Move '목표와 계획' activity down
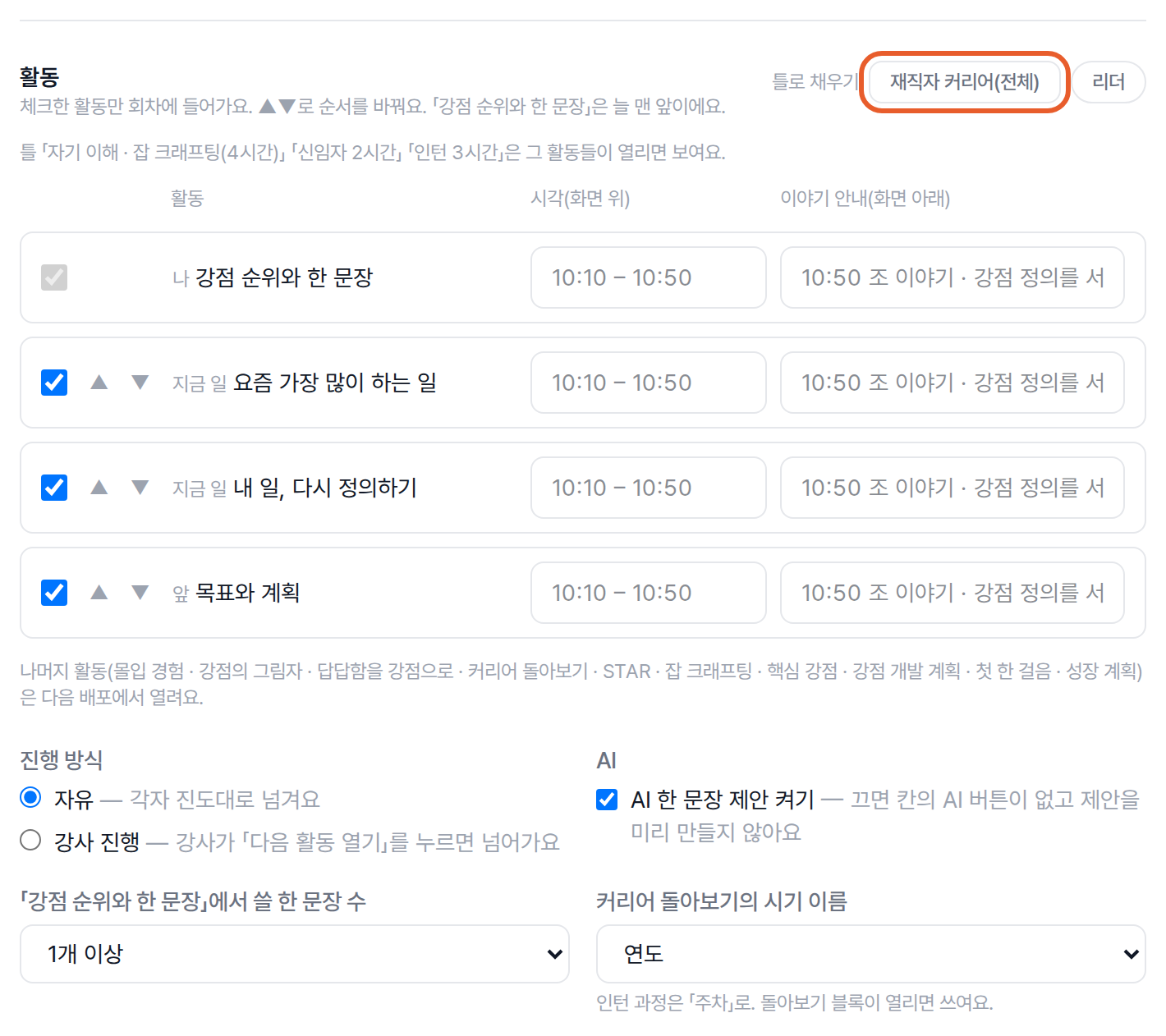Viewport: 1166px width, 1036px height. (140, 593)
